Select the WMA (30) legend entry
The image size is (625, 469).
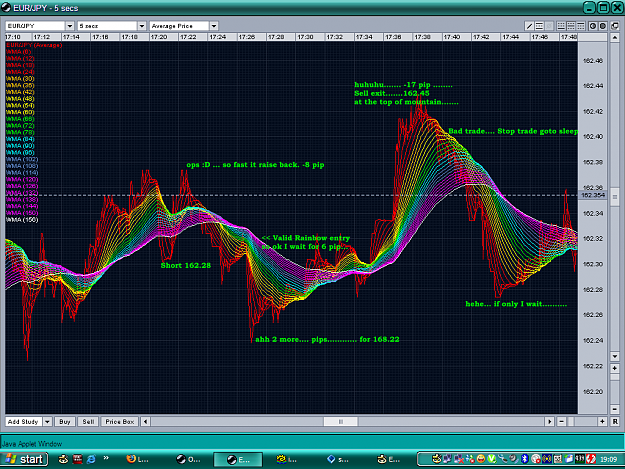[20, 78]
